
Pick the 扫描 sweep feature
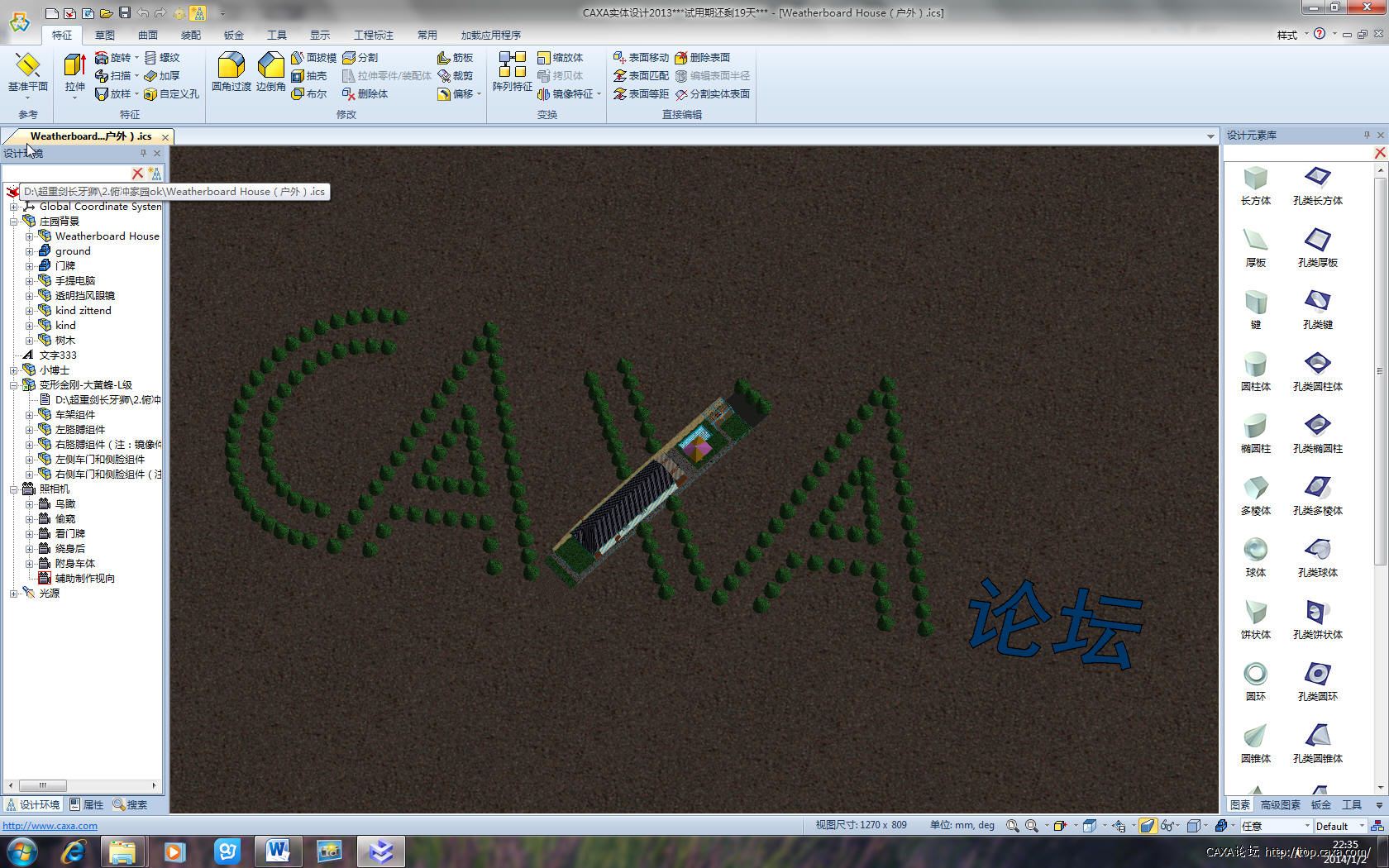point(112,75)
